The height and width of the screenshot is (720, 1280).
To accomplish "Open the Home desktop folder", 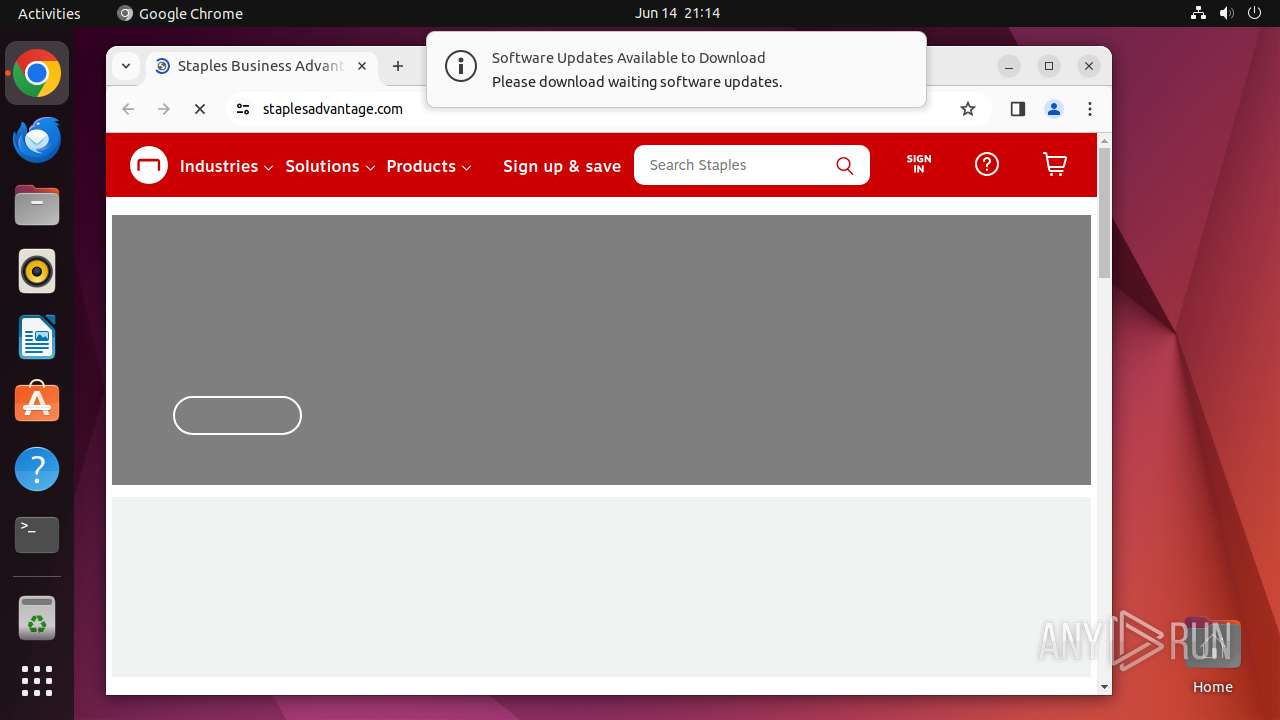I will 1212,655.
